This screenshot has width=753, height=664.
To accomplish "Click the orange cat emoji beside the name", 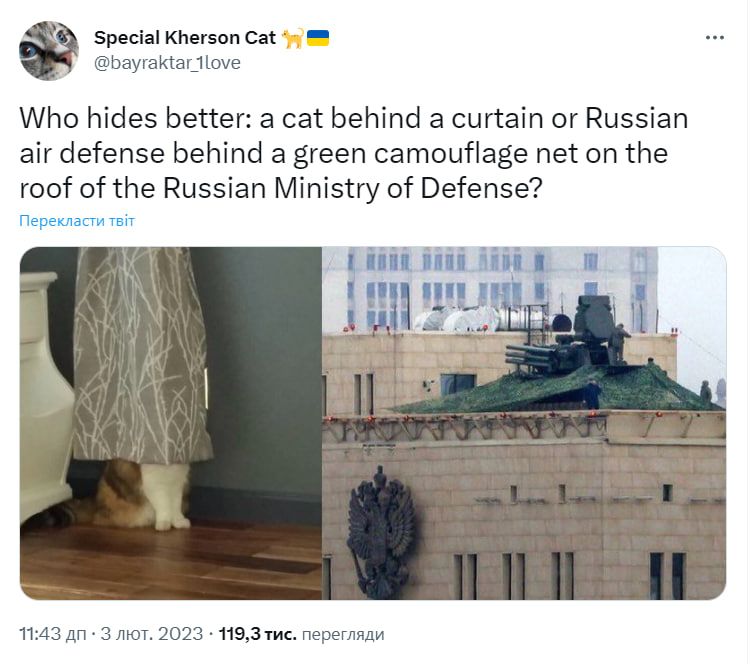I will pos(292,38).
